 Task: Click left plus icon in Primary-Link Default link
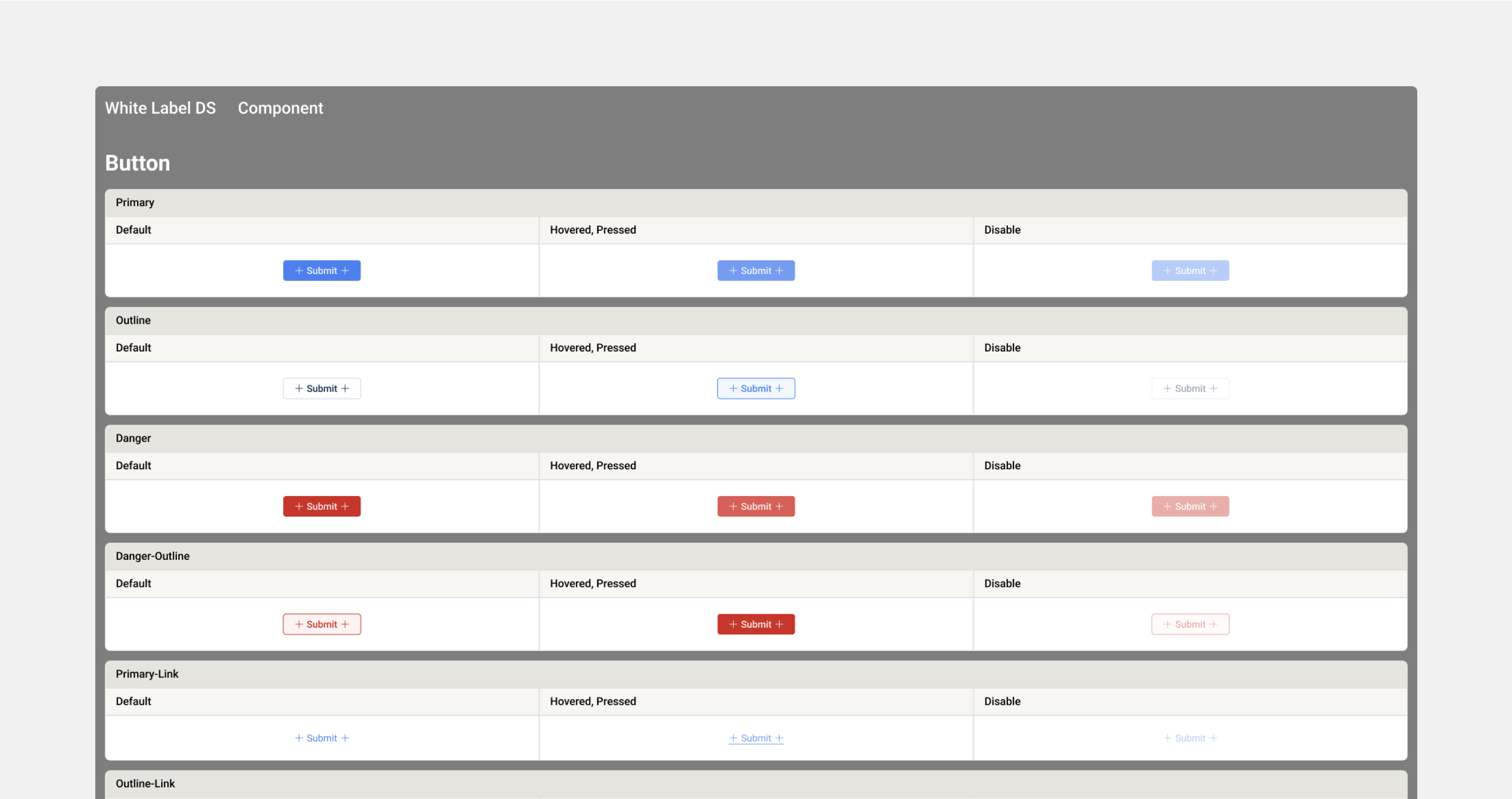pyautogui.click(x=299, y=738)
